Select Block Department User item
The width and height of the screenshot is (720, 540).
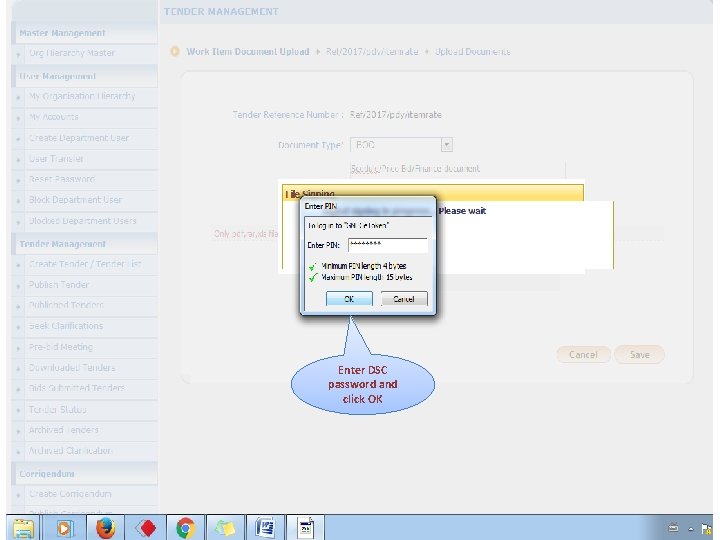tap(75, 200)
